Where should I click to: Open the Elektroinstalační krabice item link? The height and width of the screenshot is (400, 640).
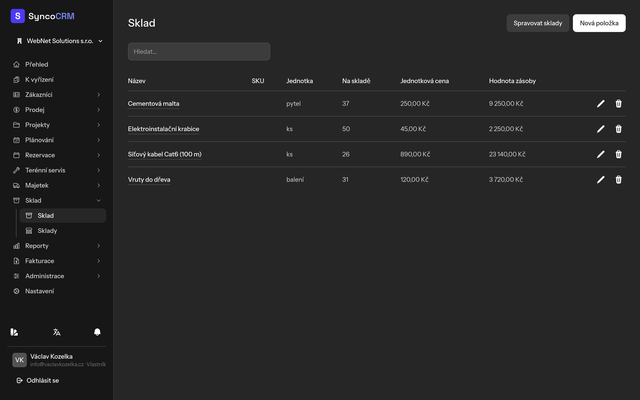163,129
